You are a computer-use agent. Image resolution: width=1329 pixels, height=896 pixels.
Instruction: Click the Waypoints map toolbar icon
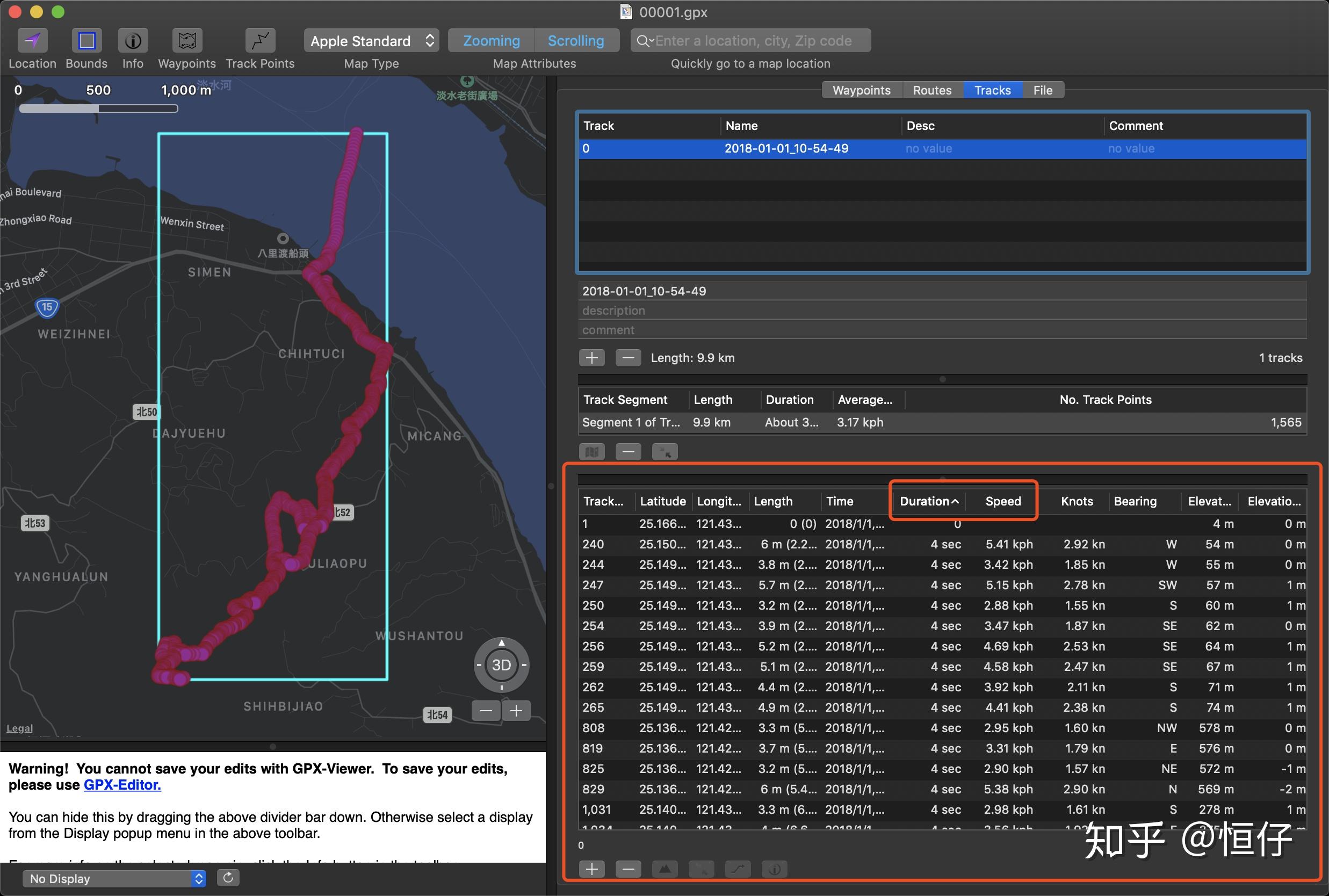coord(187,41)
